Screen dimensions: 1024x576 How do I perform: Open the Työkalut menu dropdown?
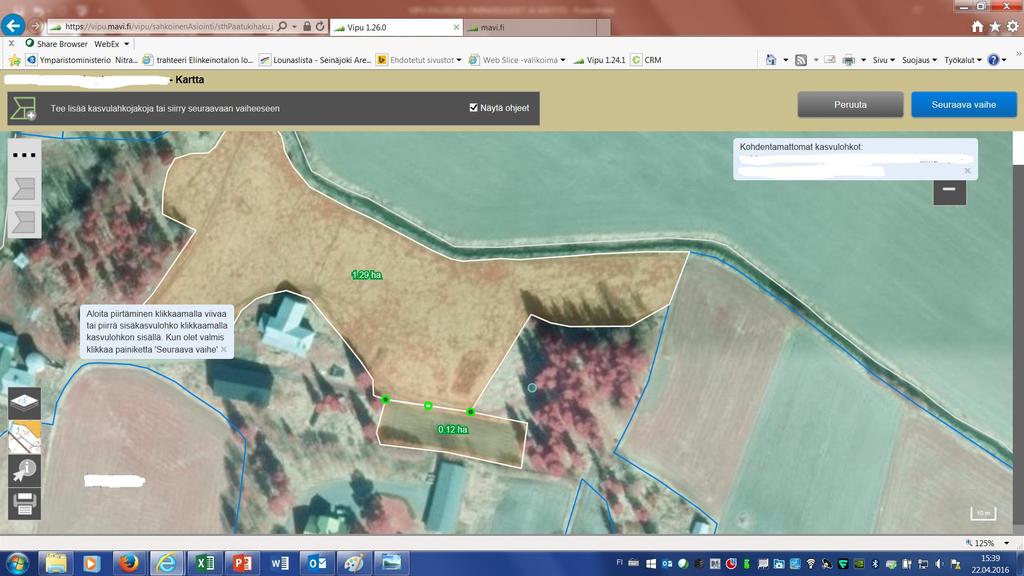pyautogui.click(x=963, y=60)
